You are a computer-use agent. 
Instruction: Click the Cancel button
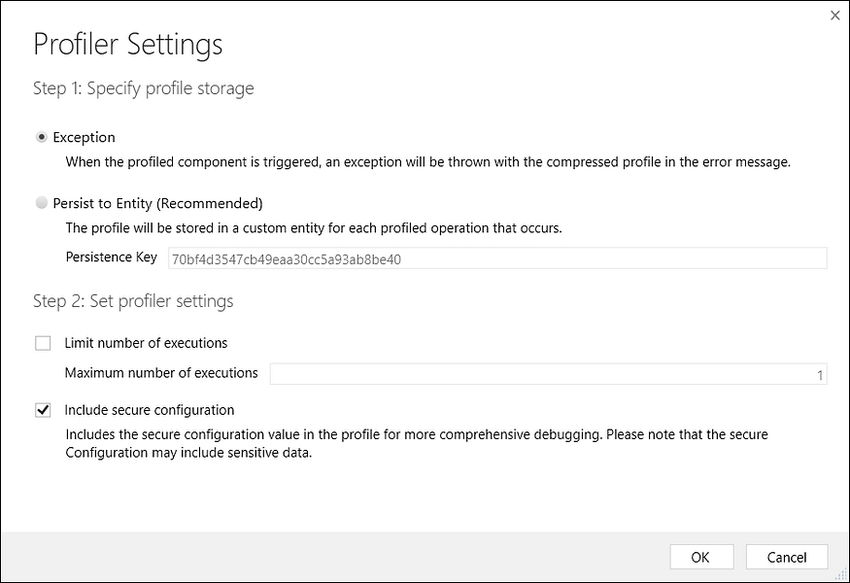pyautogui.click(x=787, y=557)
